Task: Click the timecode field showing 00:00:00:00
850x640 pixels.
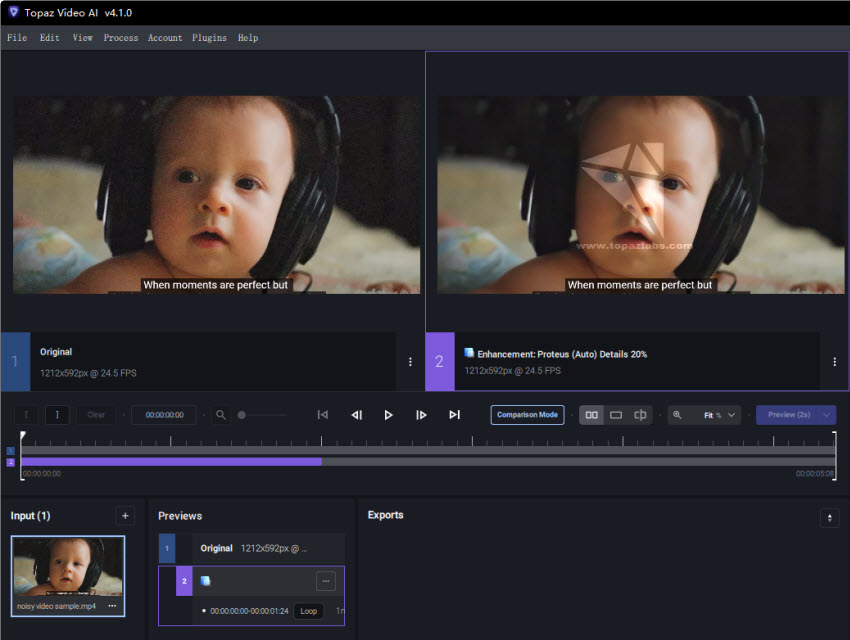Action: tap(164, 415)
